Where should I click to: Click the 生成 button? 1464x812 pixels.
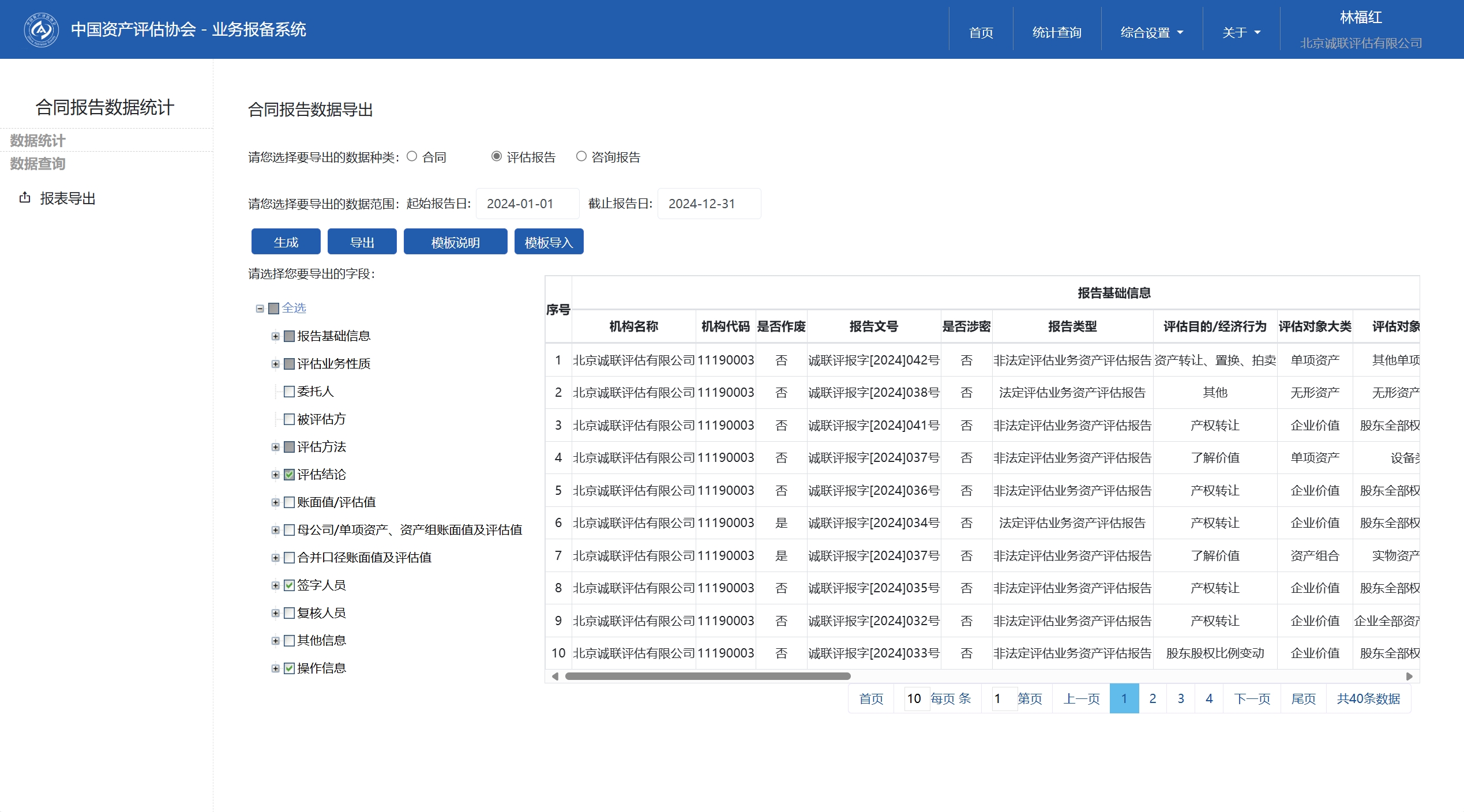click(x=286, y=242)
